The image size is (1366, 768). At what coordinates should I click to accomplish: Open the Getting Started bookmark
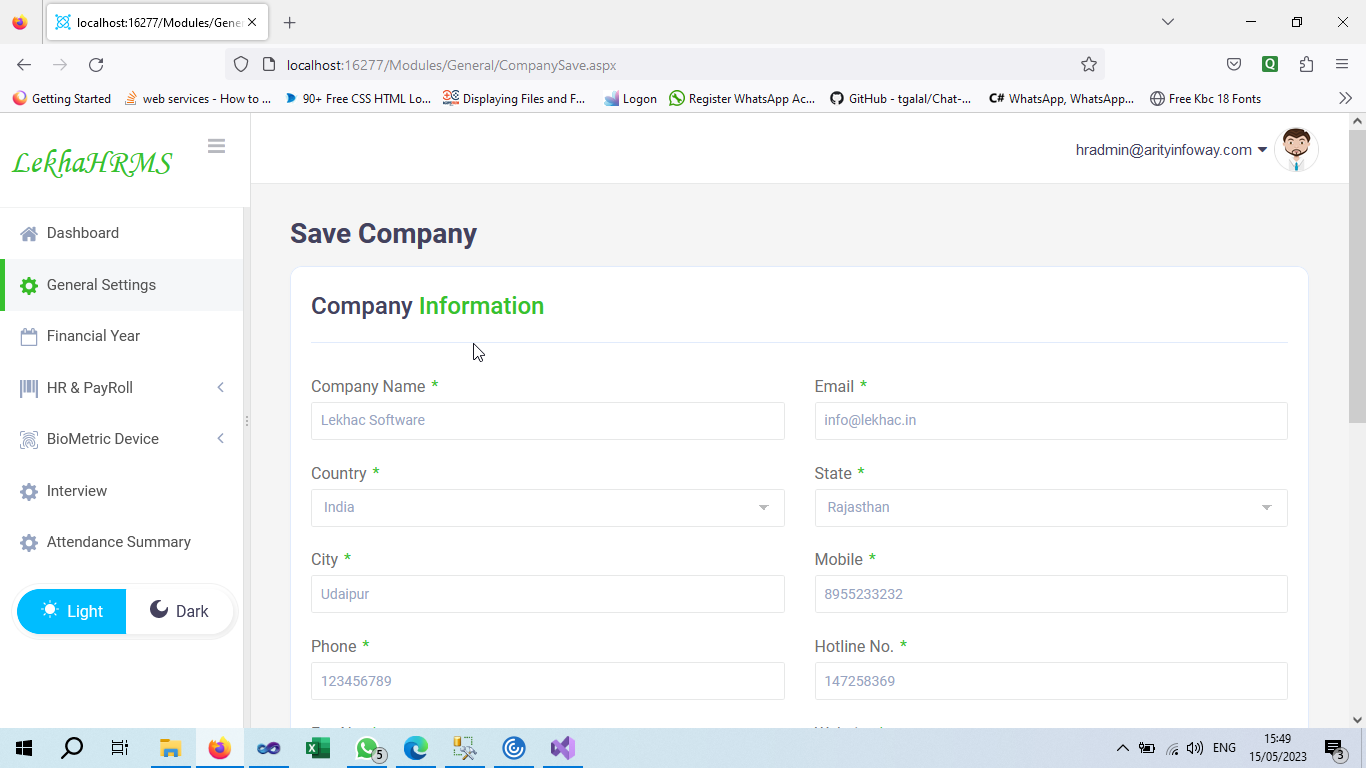pos(62,98)
